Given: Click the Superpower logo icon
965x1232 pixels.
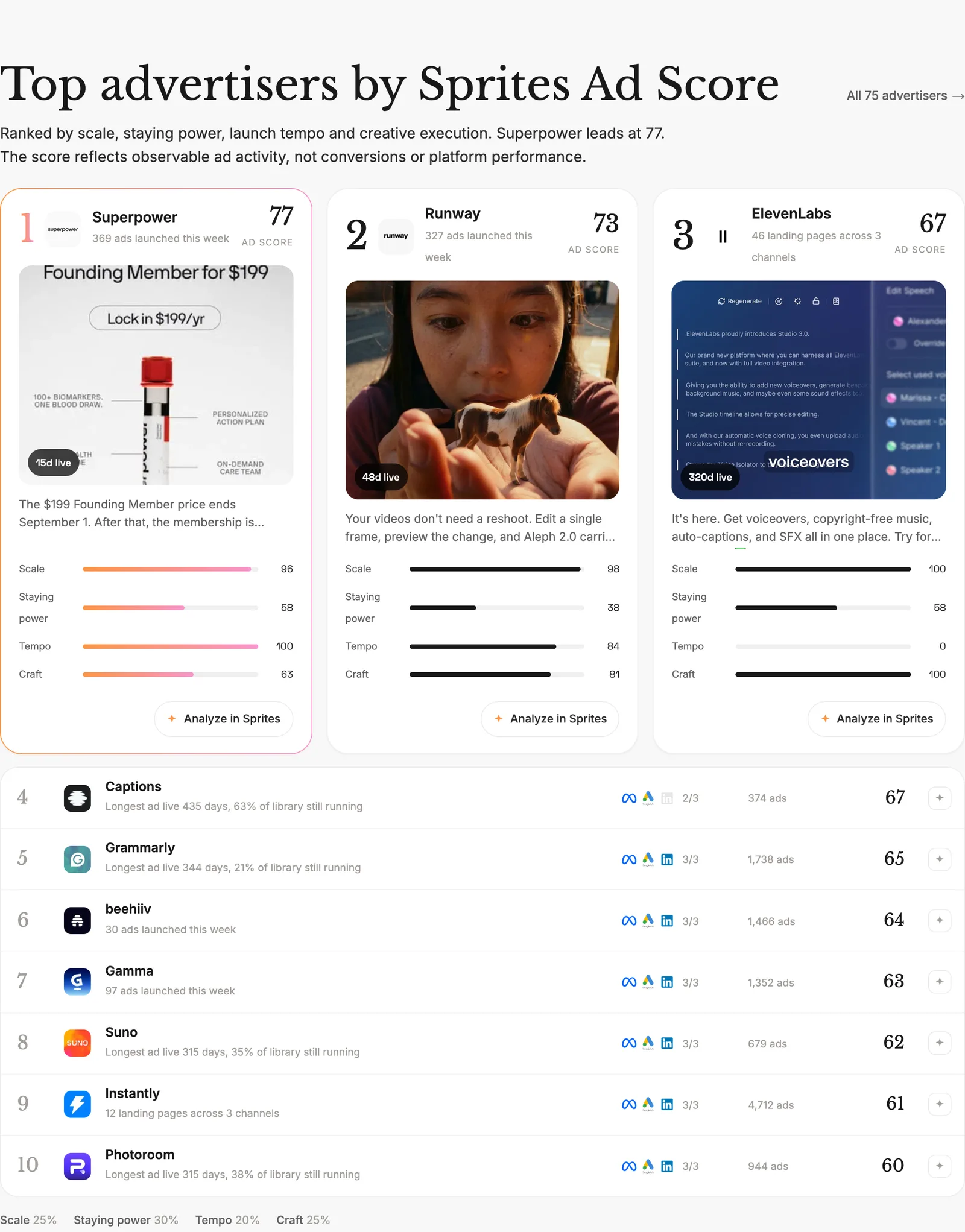Looking at the screenshot, I should click(63, 229).
